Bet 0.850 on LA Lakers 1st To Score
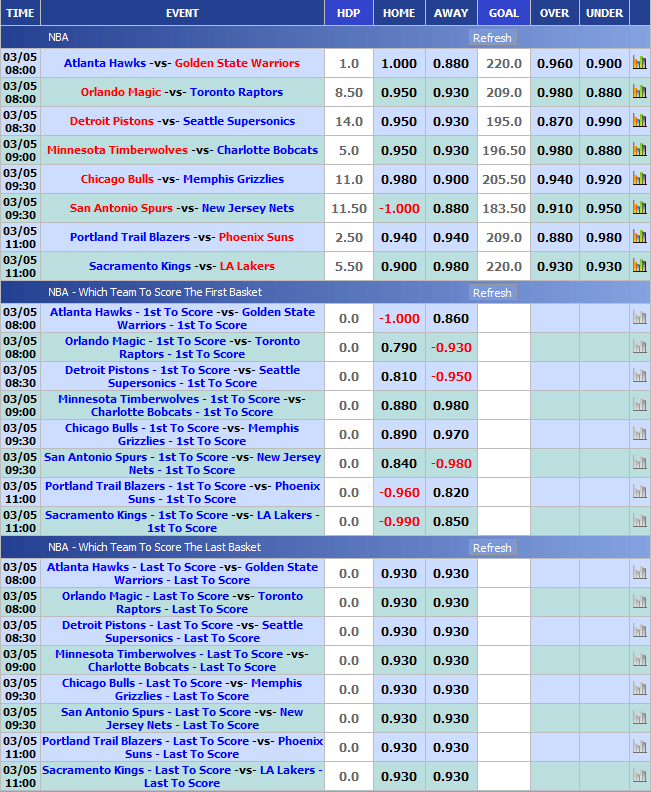Image resolution: width=651 pixels, height=792 pixels. coord(451,522)
